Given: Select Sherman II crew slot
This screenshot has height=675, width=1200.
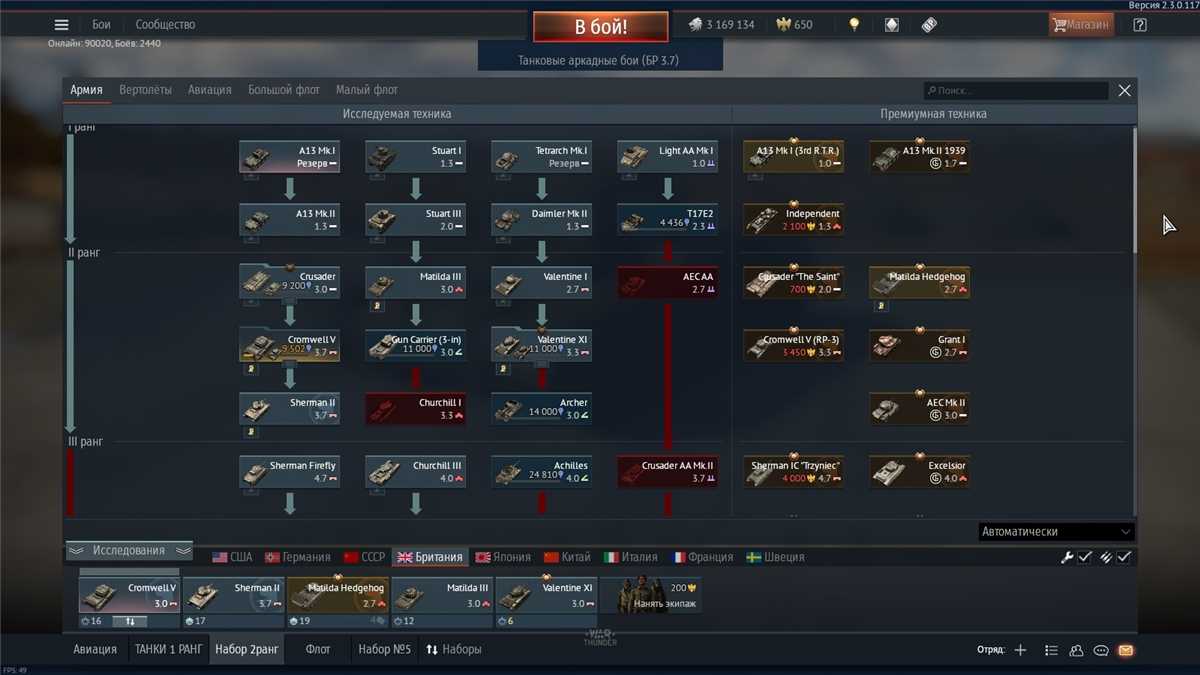Looking at the screenshot, I should coord(233,596).
